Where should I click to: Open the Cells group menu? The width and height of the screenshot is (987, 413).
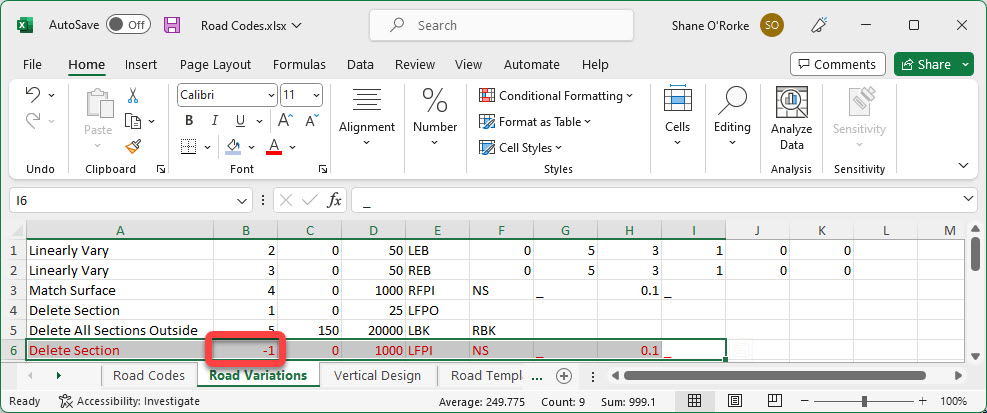(677, 117)
